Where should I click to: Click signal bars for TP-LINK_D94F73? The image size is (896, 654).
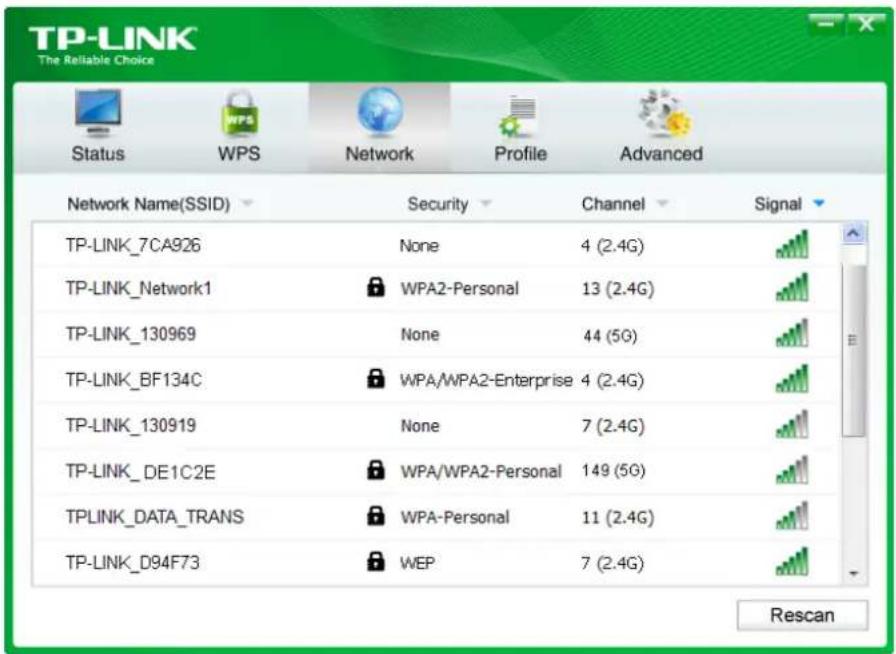(x=792, y=561)
